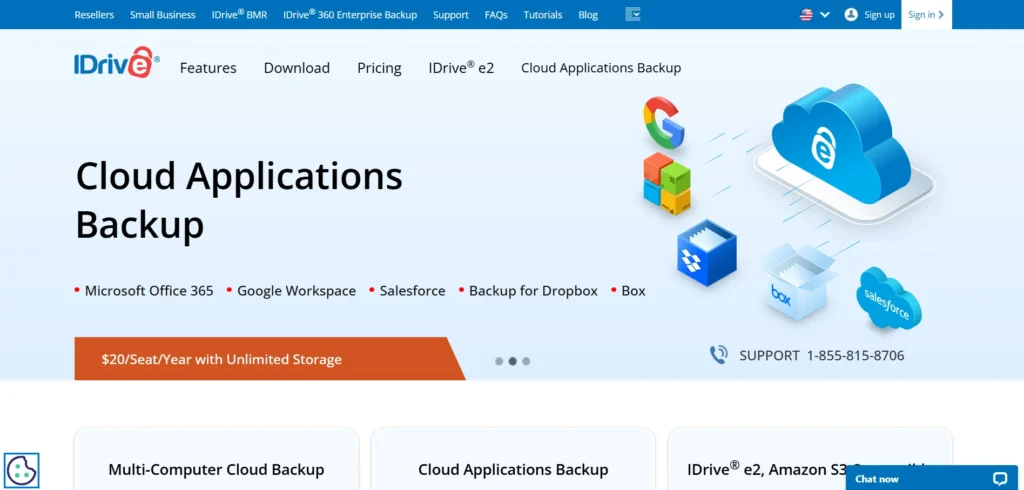1024x490 pixels.
Task: Click the user profile icon
Action: [851, 14]
